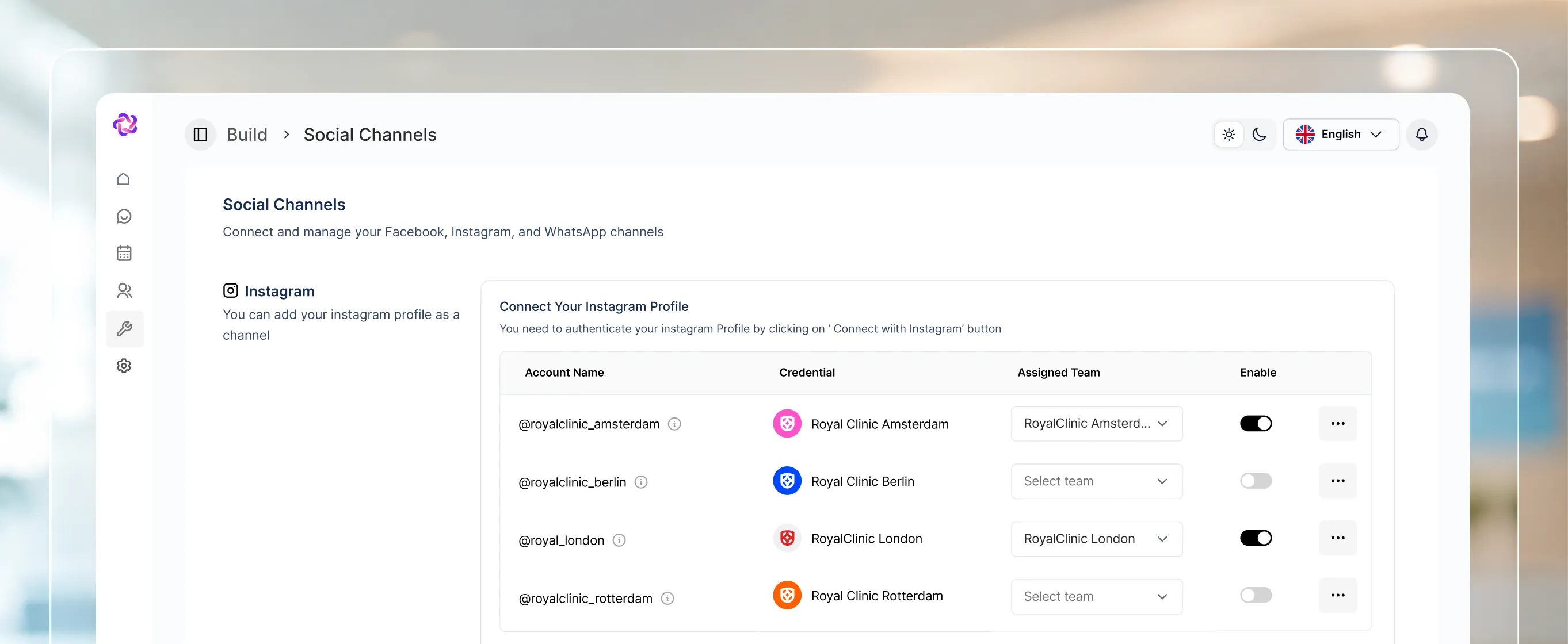The width and height of the screenshot is (1568, 644).
Task: Open Select team dropdown for Berlin
Action: 1096,481
